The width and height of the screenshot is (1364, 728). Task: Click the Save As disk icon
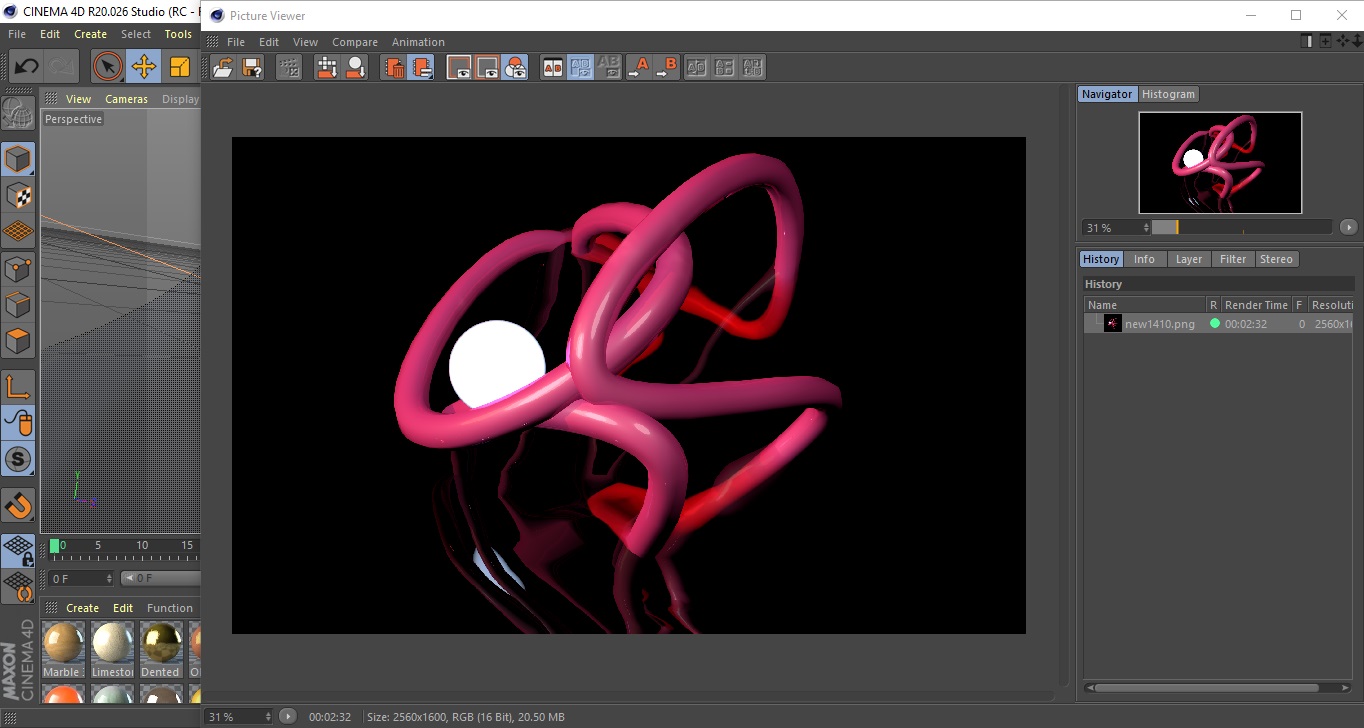point(252,68)
